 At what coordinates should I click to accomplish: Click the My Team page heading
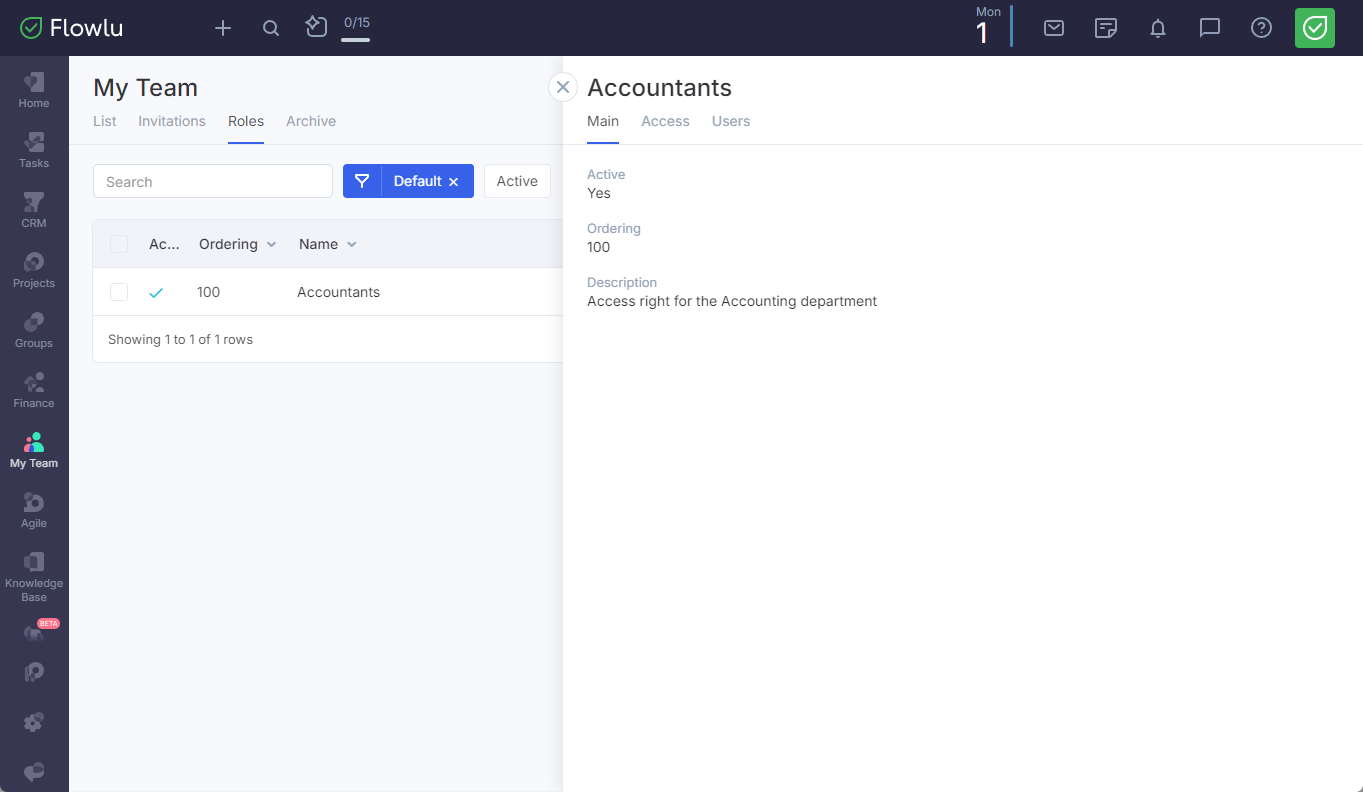(146, 88)
